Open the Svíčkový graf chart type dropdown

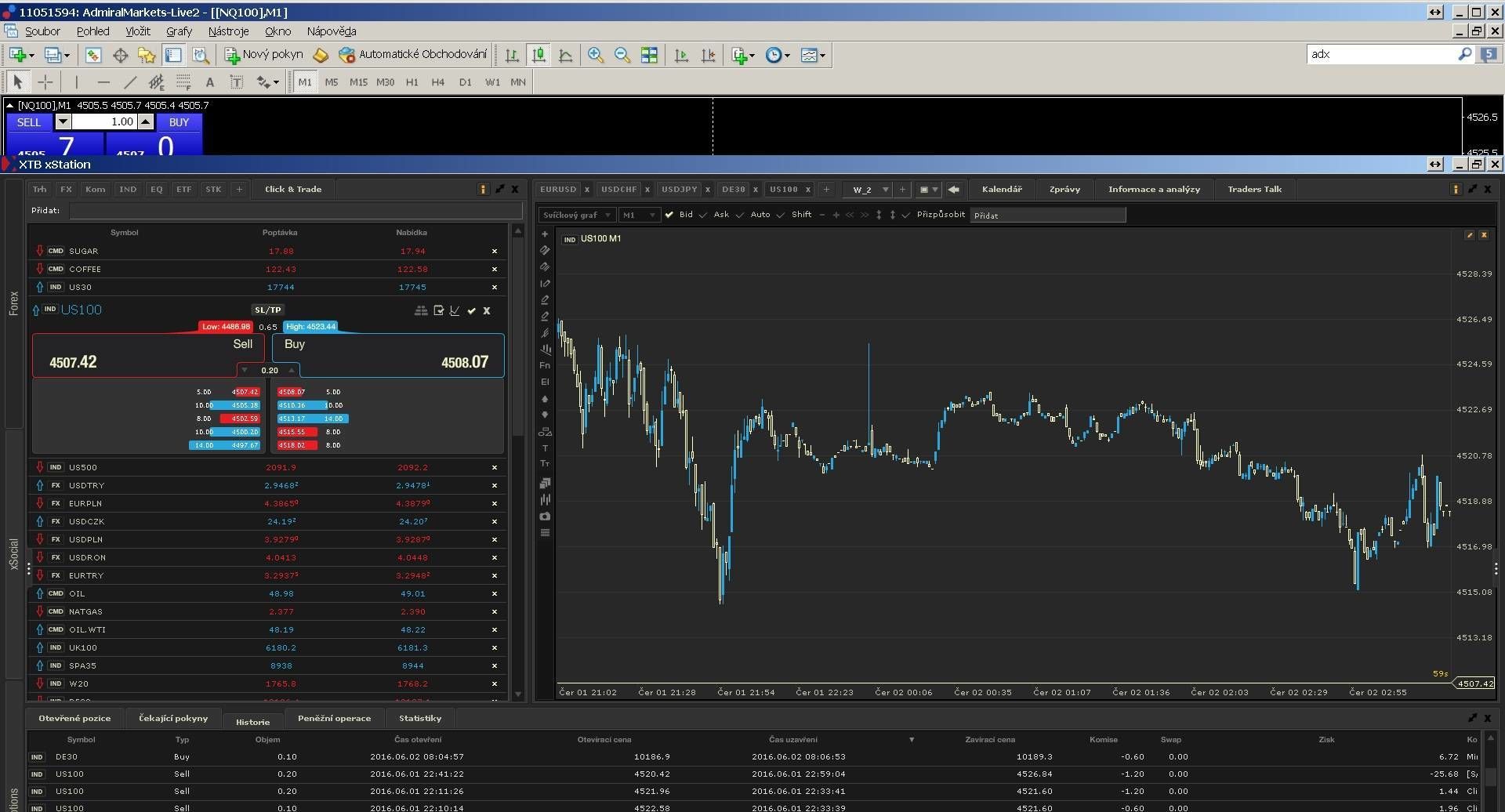coord(576,215)
